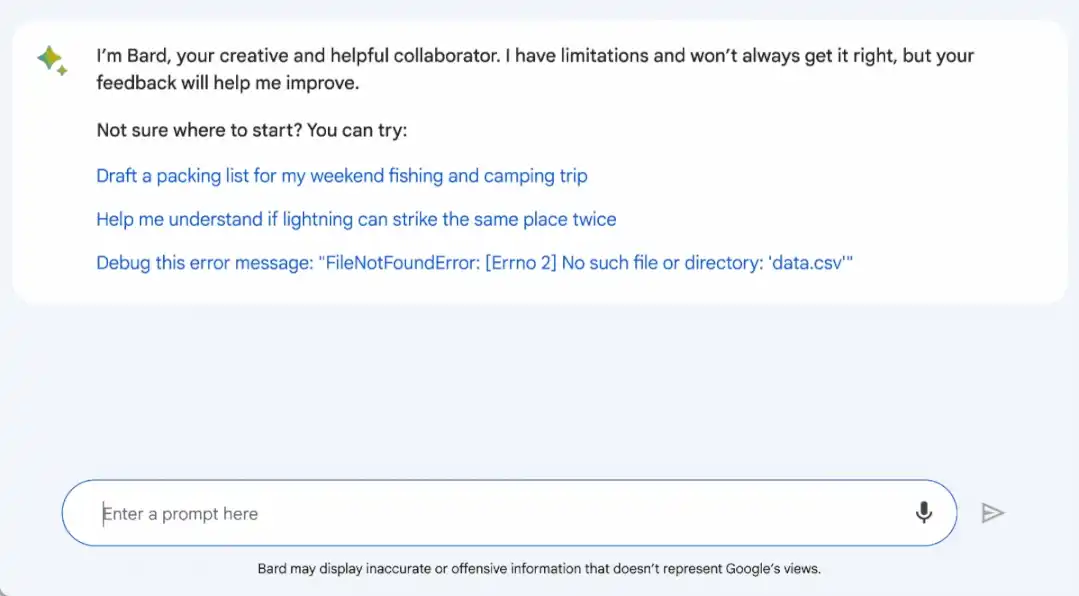Click the small green sparkle in Bard's logo
The height and width of the screenshot is (596, 1079).
click(62, 71)
